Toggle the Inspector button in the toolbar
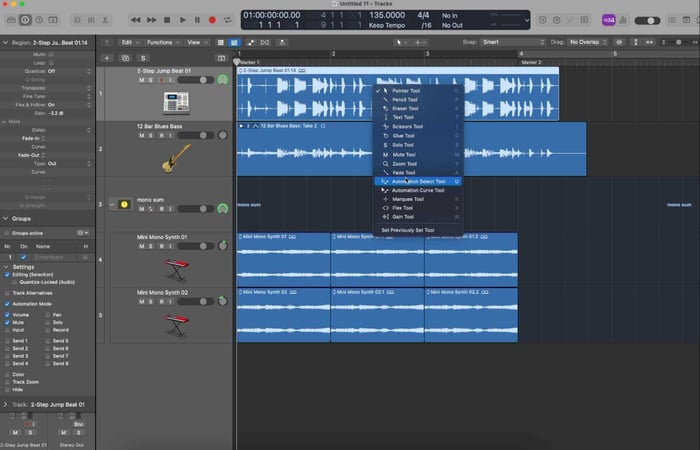The width and height of the screenshot is (700, 450). pos(25,20)
